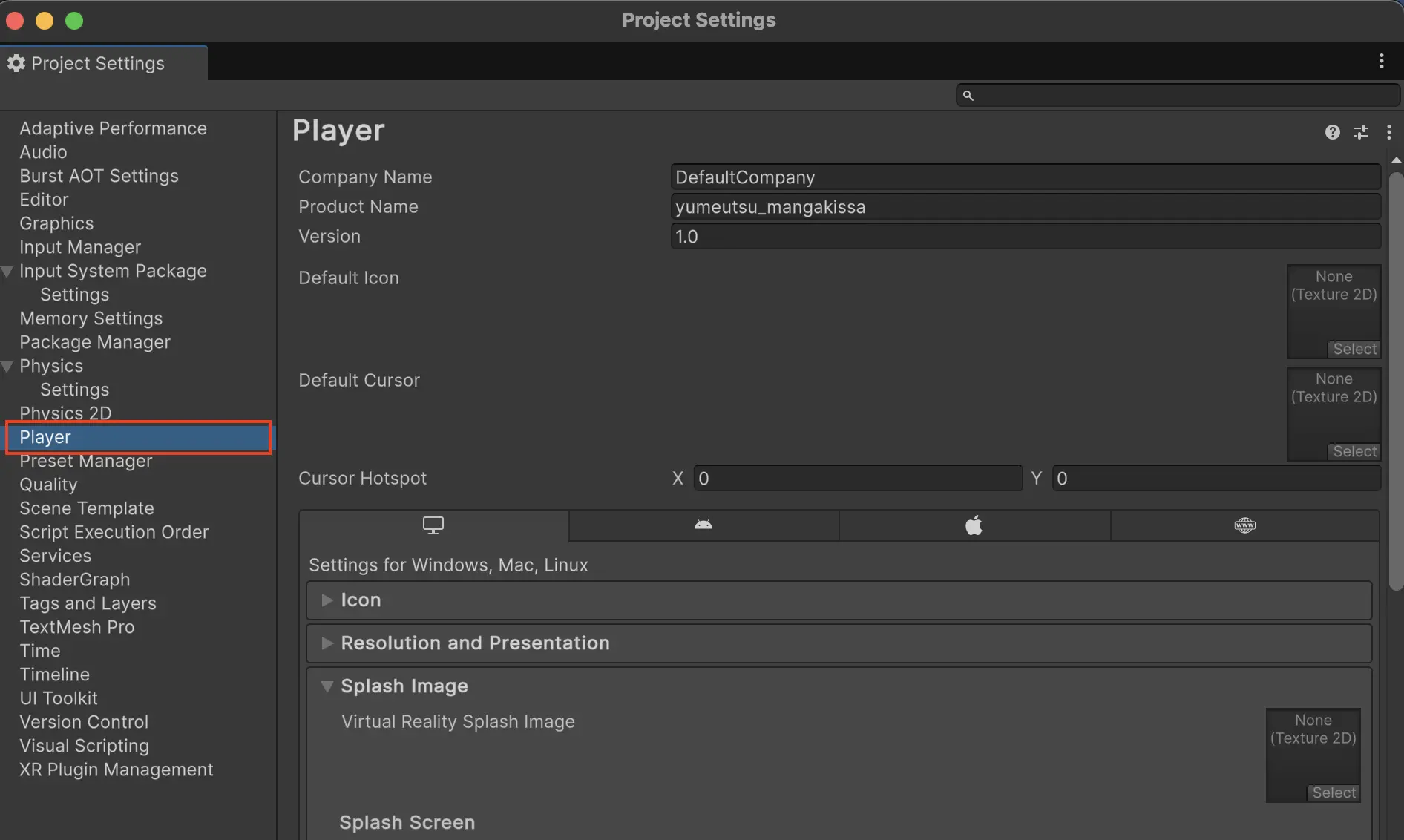This screenshot has width=1404, height=840.
Task: Open the preset sliders icon in Player header
Action: point(1360,132)
